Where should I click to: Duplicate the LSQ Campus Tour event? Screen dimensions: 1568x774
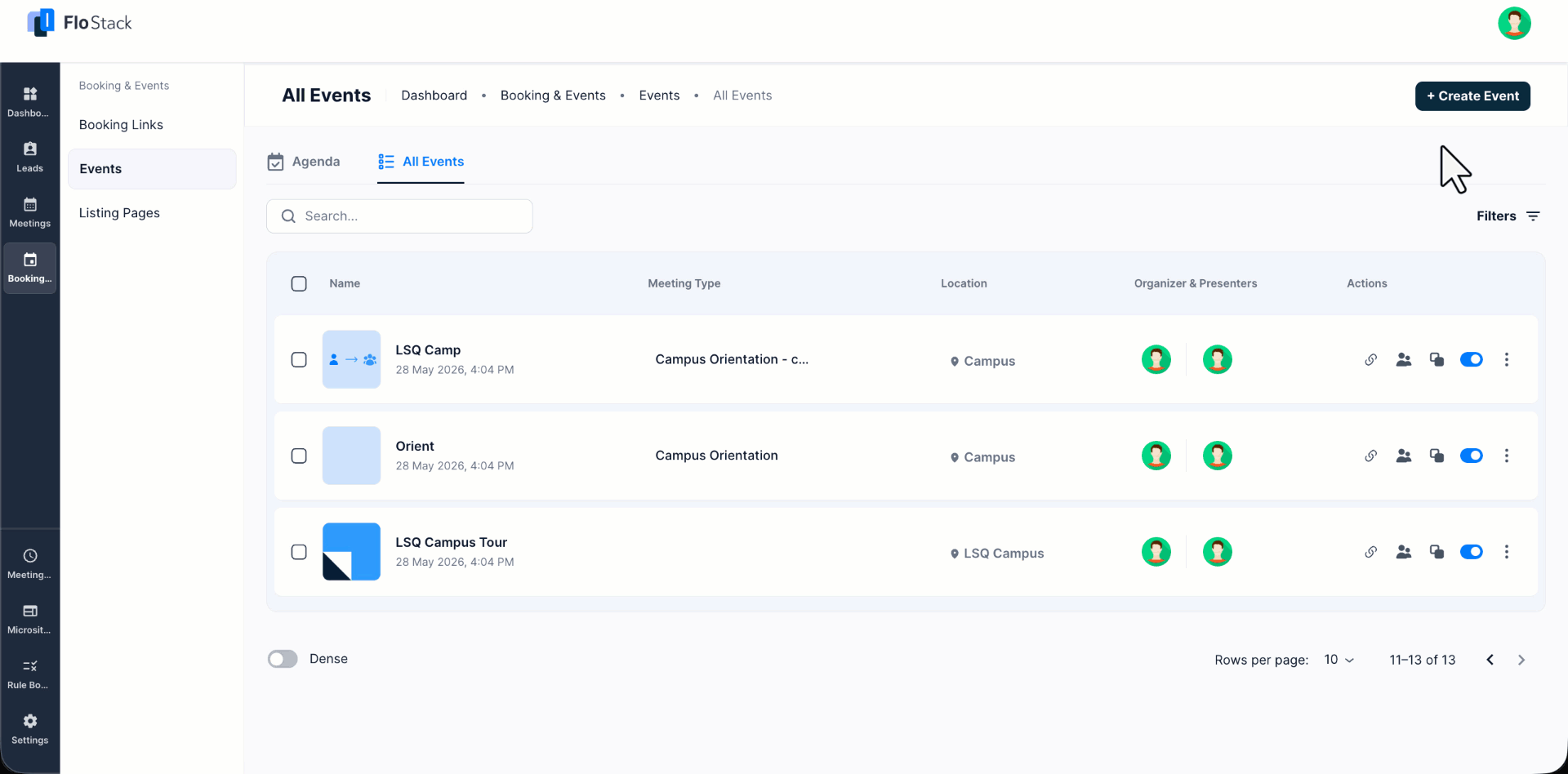(x=1437, y=552)
